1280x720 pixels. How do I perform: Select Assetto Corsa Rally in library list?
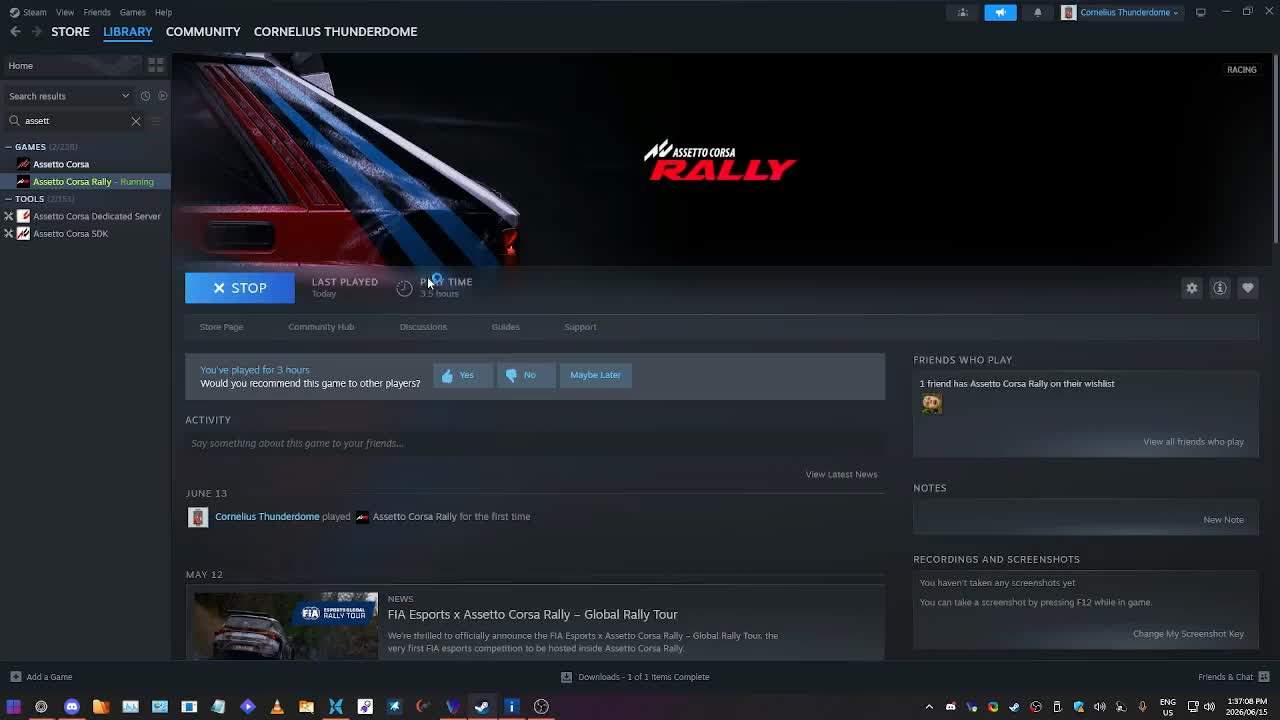tap(85, 182)
